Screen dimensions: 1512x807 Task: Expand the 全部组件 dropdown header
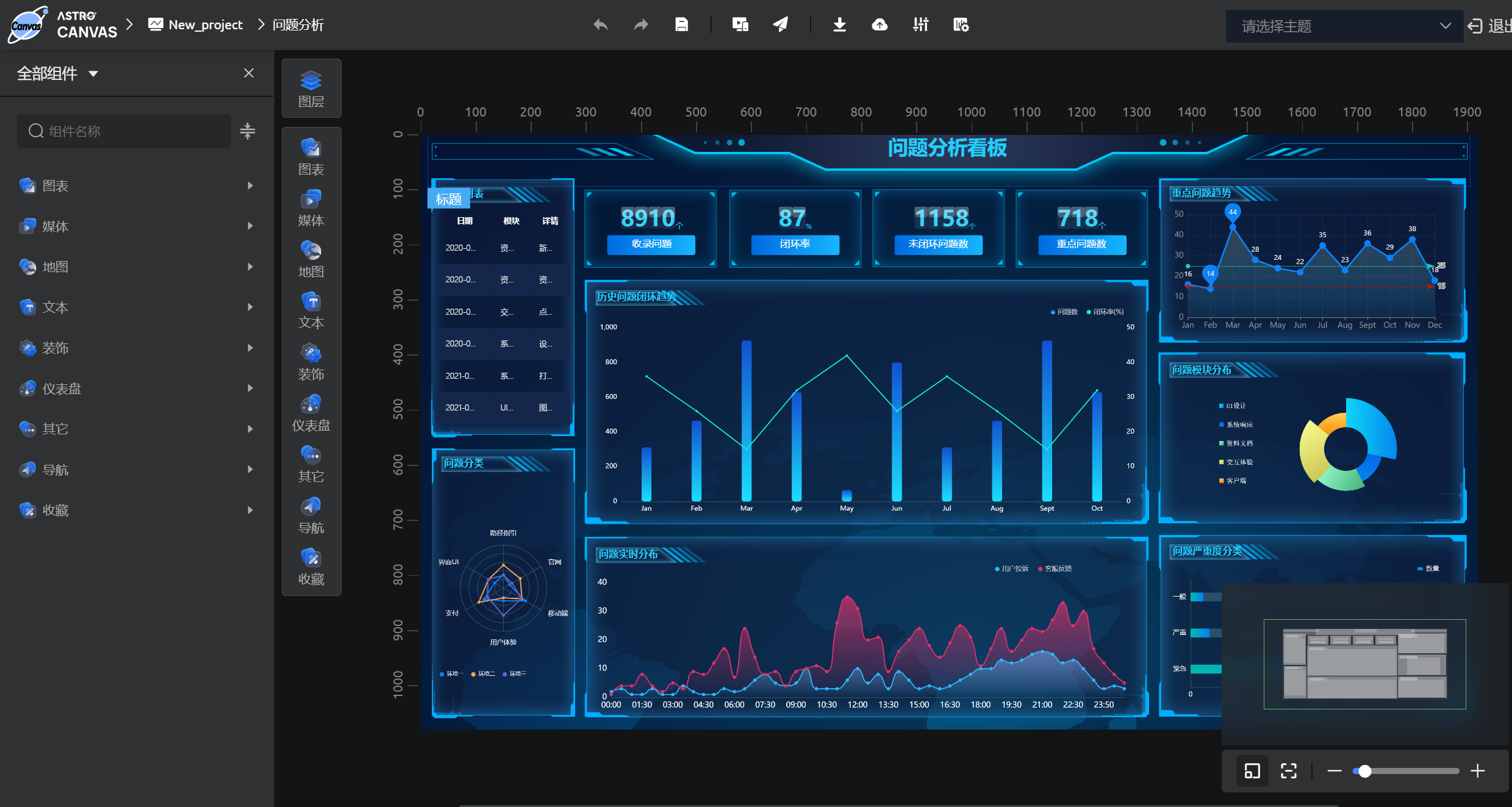click(x=58, y=74)
